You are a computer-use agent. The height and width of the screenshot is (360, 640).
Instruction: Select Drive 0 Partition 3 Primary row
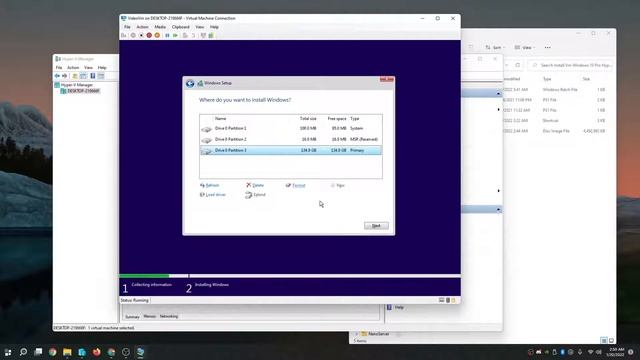click(x=291, y=151)
